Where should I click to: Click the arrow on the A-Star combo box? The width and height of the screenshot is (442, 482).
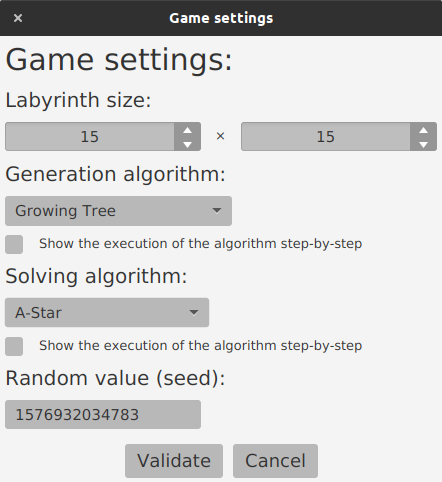tap(194, 313)
